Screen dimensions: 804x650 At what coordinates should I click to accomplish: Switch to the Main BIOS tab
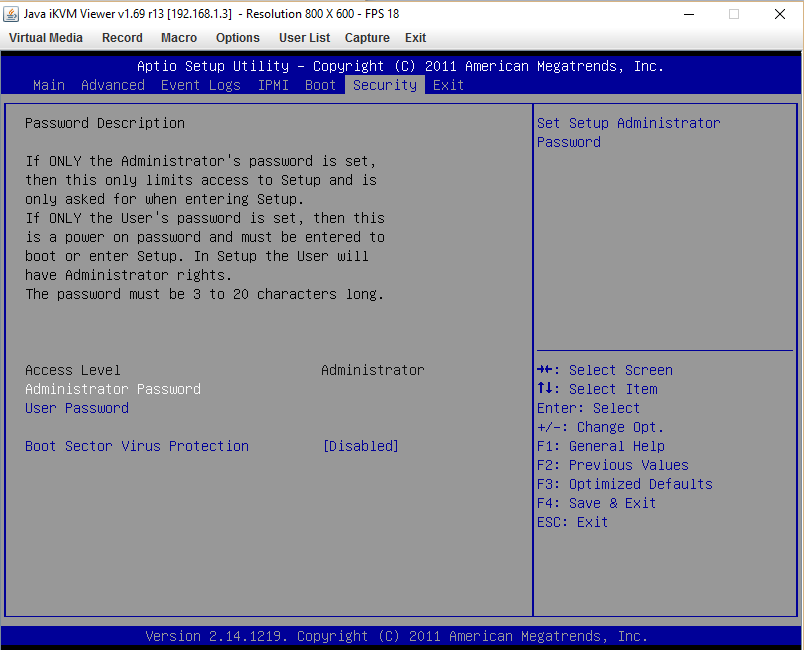(x=49, y=85)
